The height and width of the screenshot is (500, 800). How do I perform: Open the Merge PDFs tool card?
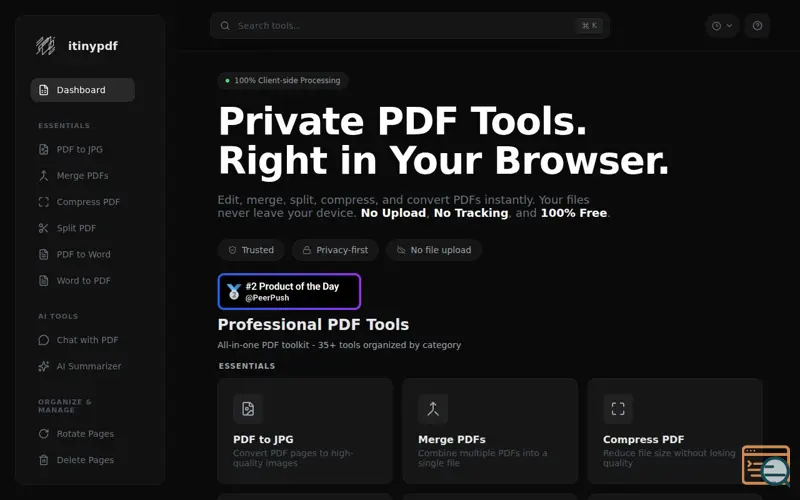coord(490,431)
